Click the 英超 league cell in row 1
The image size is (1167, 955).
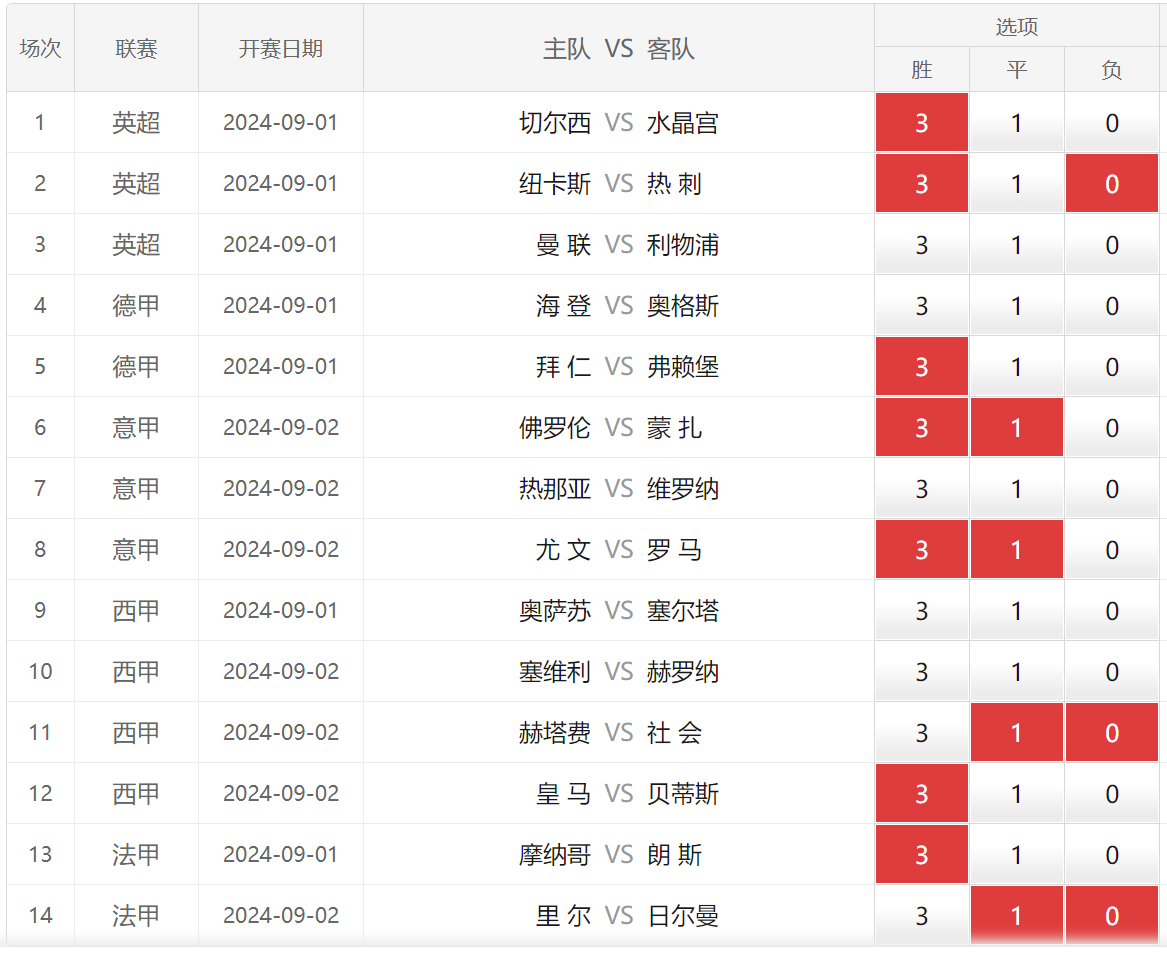[136, 122]
